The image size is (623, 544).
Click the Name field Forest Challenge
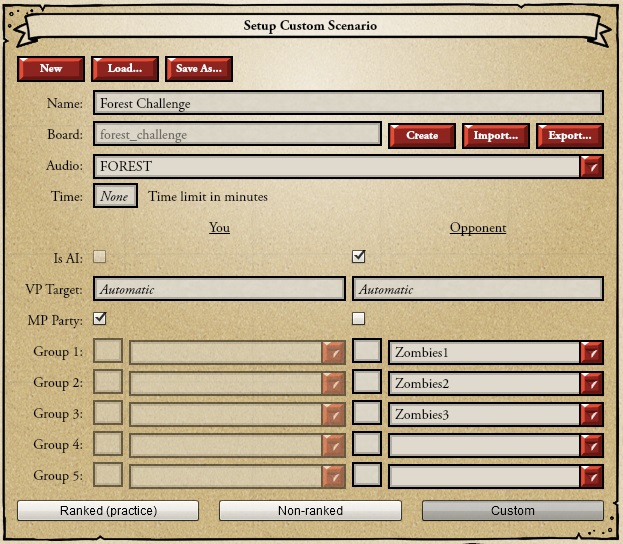[x=348, y=103]
